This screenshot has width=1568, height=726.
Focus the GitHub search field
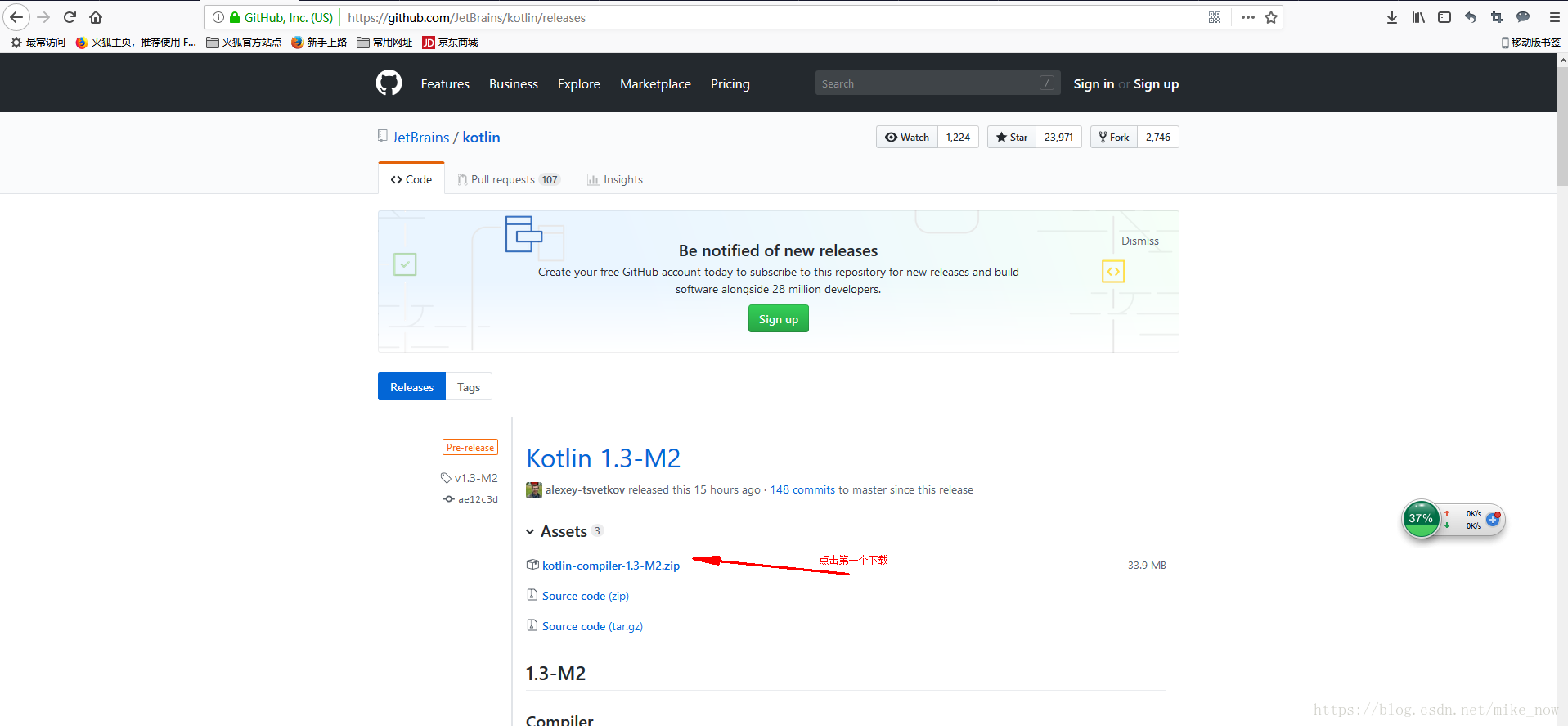[x=937, y=83]
